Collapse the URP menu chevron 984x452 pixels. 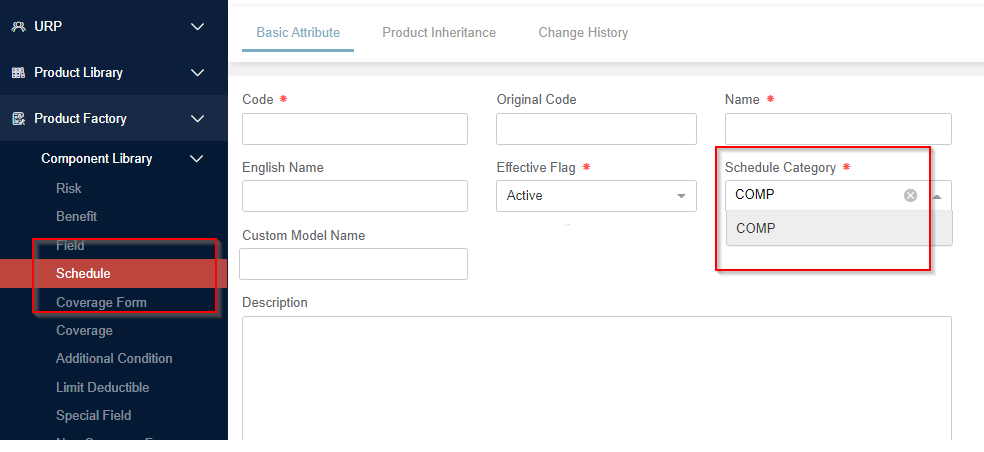[x=197, y=27]
